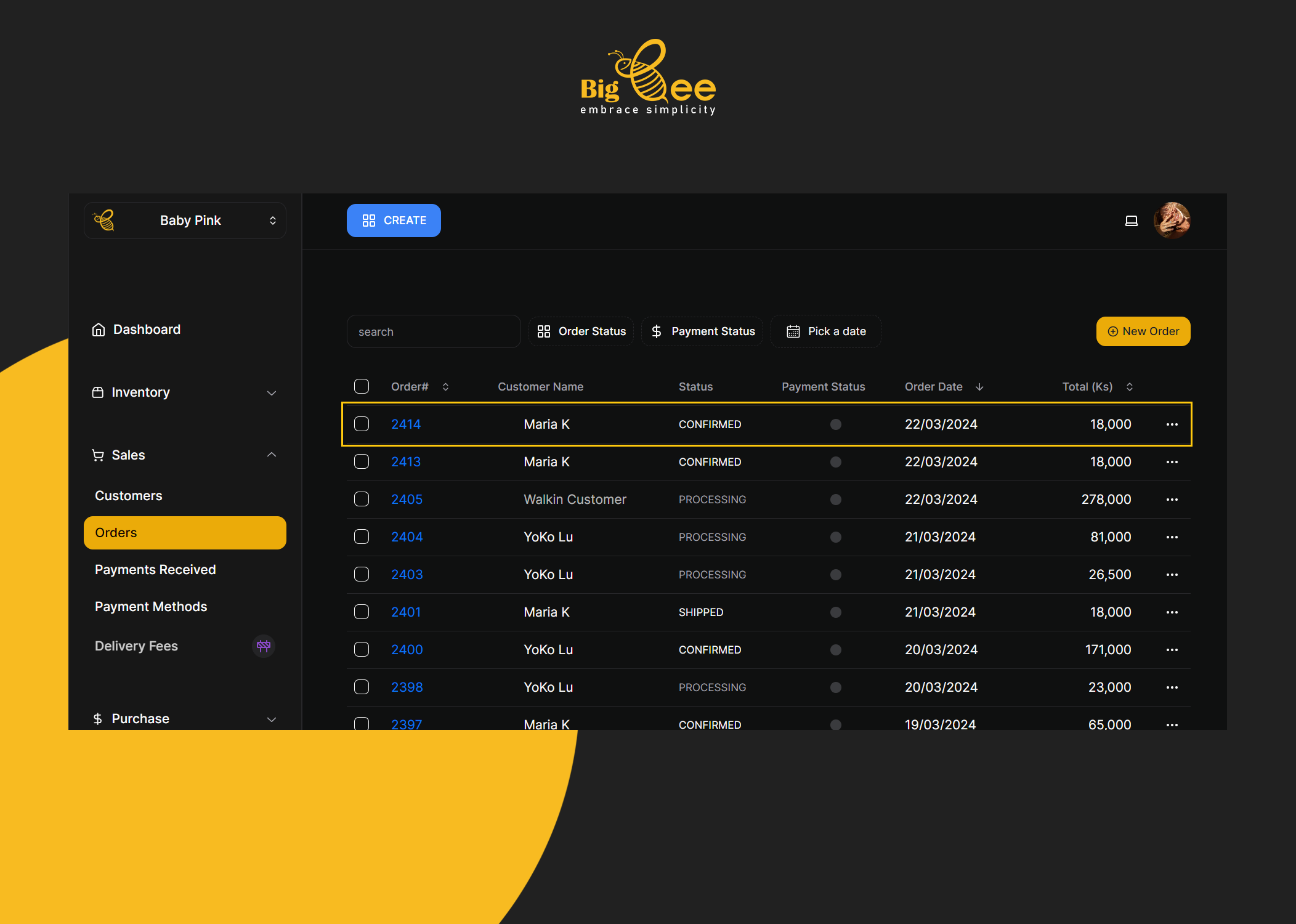Screen dimensions: 1296x924
Task: Click the Payment Status column header
Action: pos(824,387)
